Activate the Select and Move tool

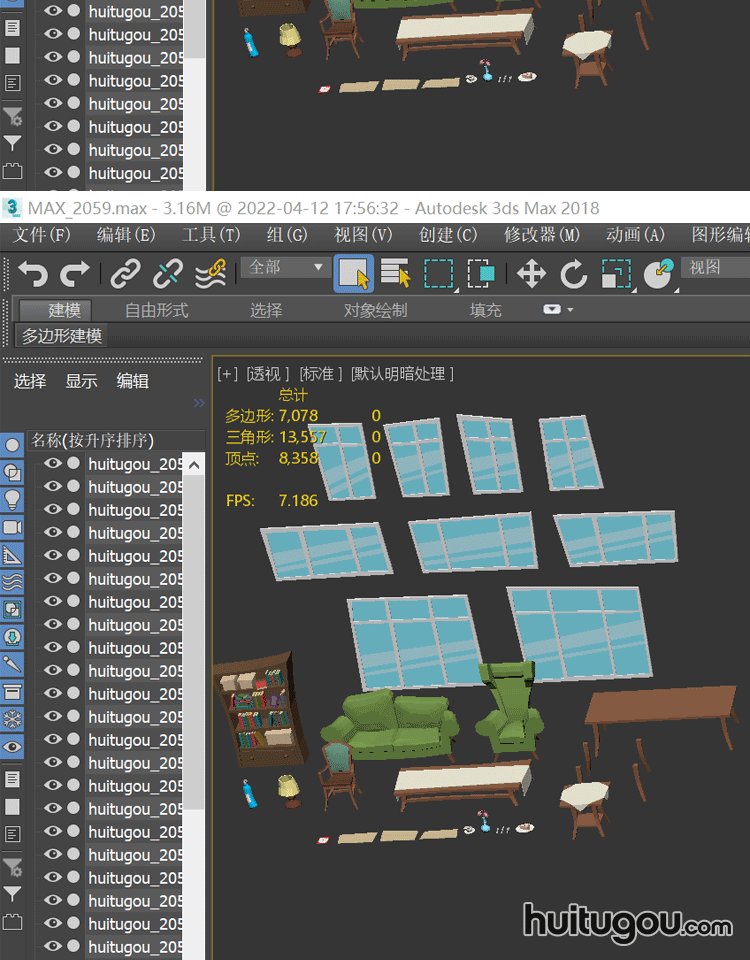[x=530, y=273]
